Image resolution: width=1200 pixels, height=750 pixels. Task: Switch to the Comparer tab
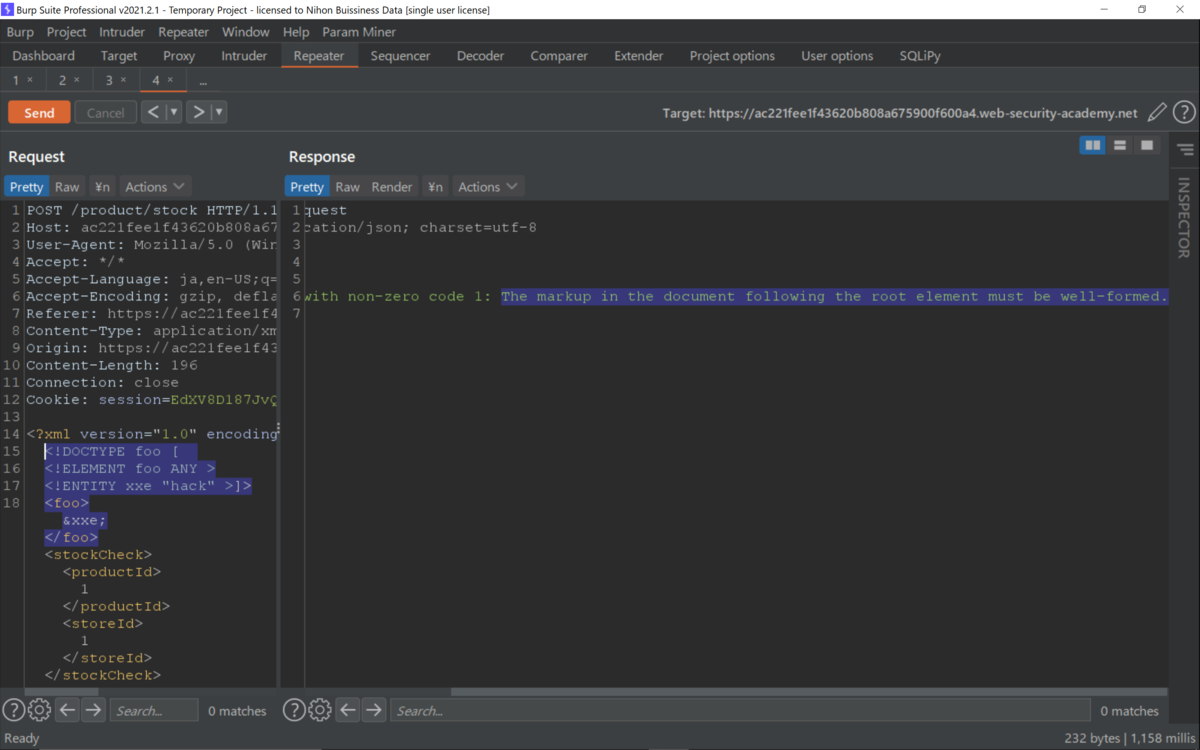point(559,56)
